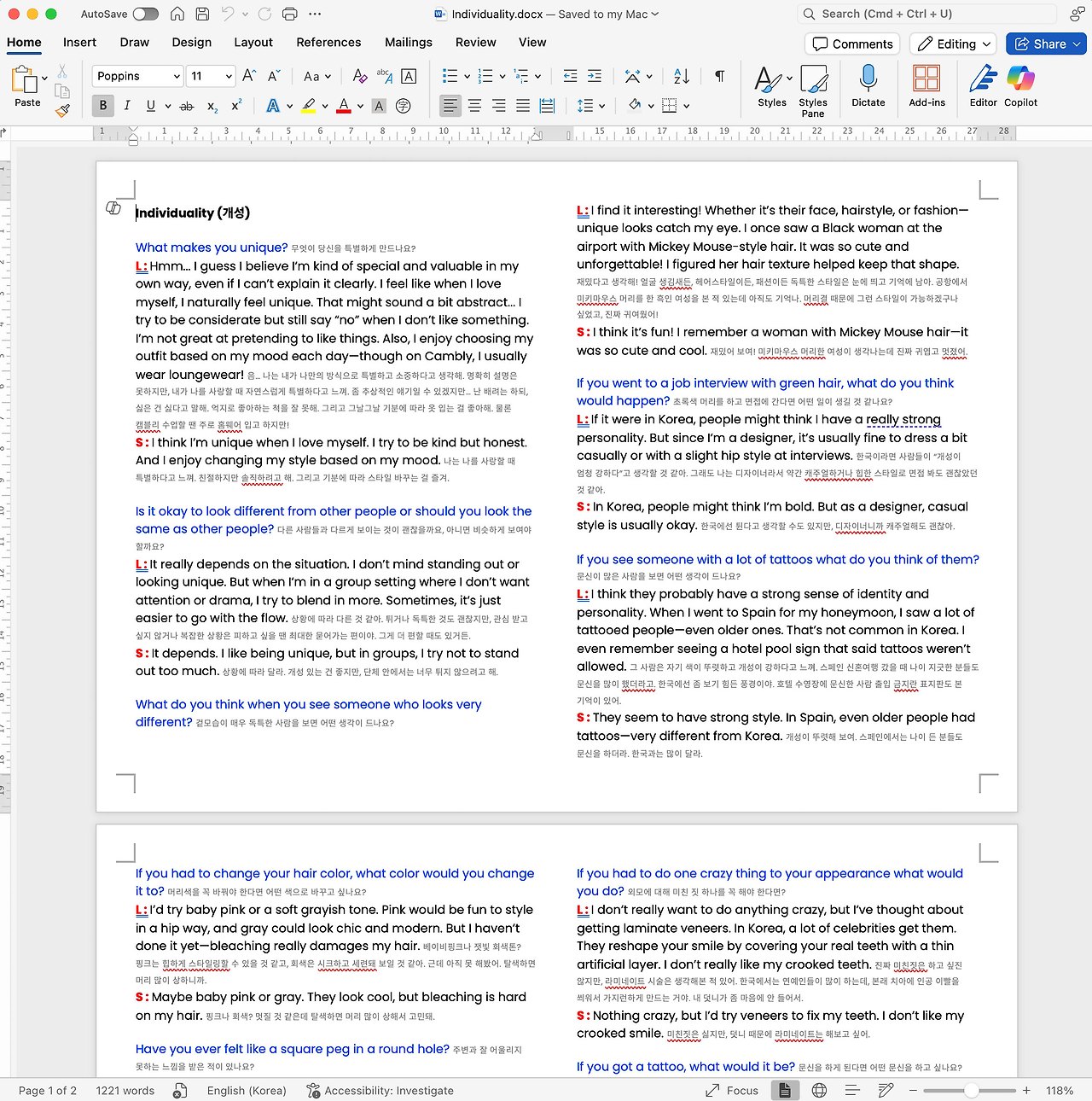Toggle Italic formatting
Viewport: 1092px width, 1101px height.
(127, 106)
